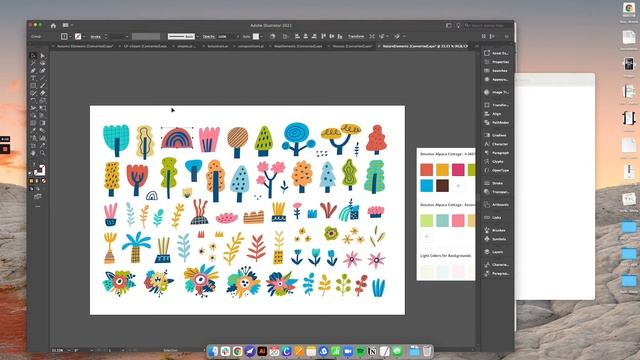This screenshot has height=360, width=640.
Task: Open the Glyphs panel
Action: pos(496,162)
